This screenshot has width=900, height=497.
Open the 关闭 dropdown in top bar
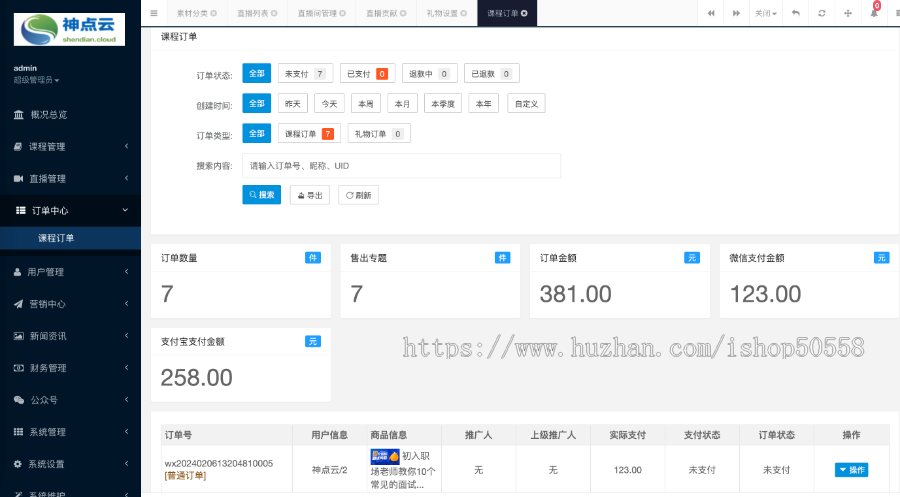point(766,13)
